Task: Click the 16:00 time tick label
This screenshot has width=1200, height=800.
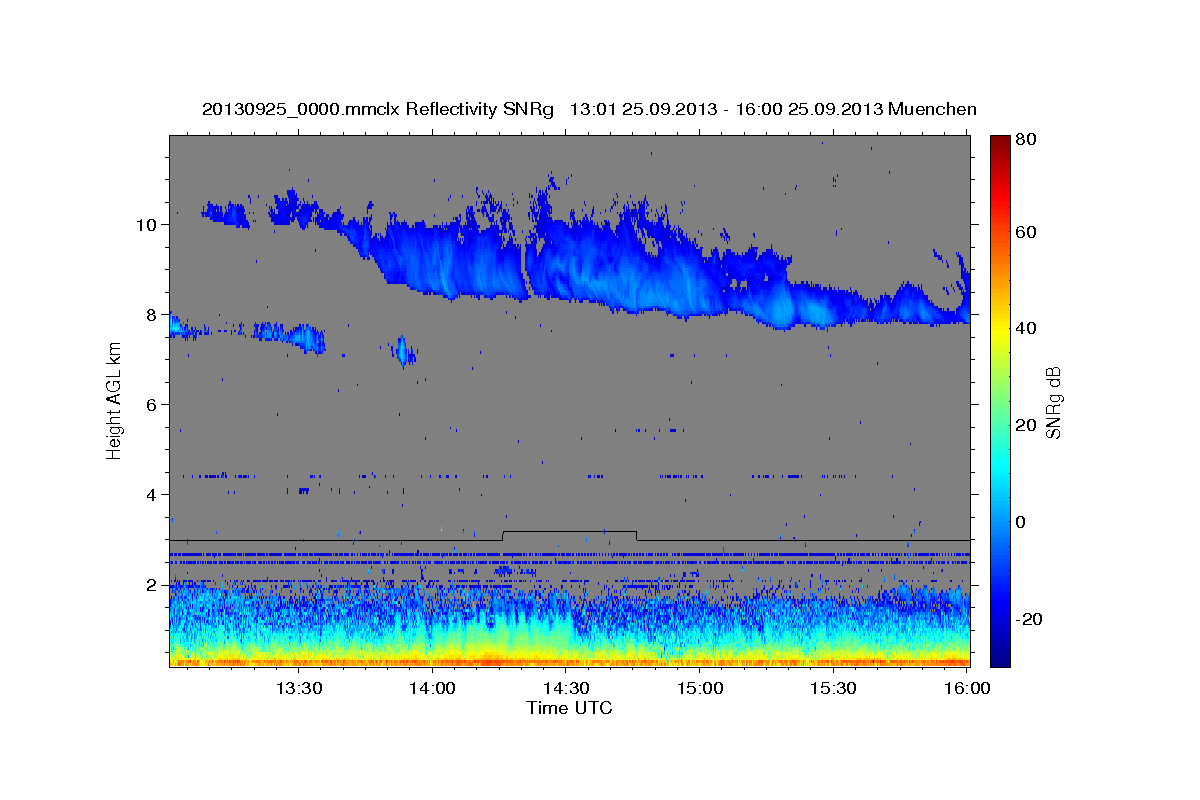Action: (x=967, y=688)
